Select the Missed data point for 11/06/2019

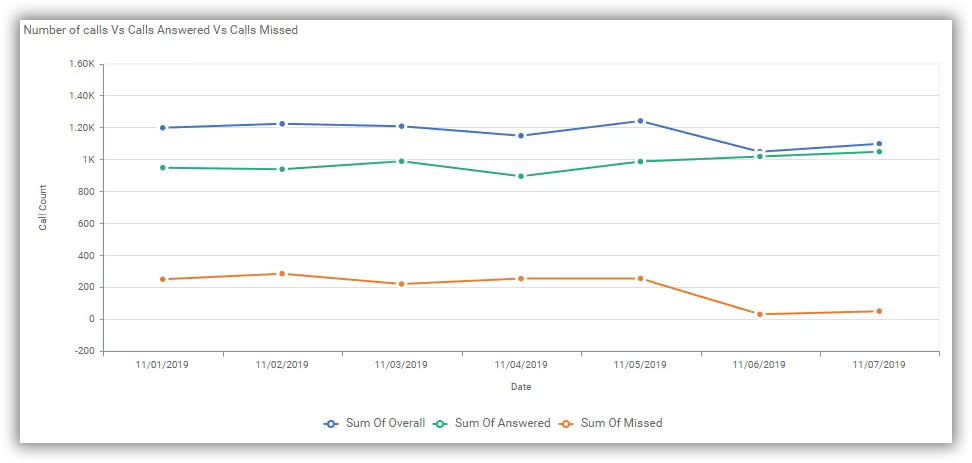(x=759, y=314)
